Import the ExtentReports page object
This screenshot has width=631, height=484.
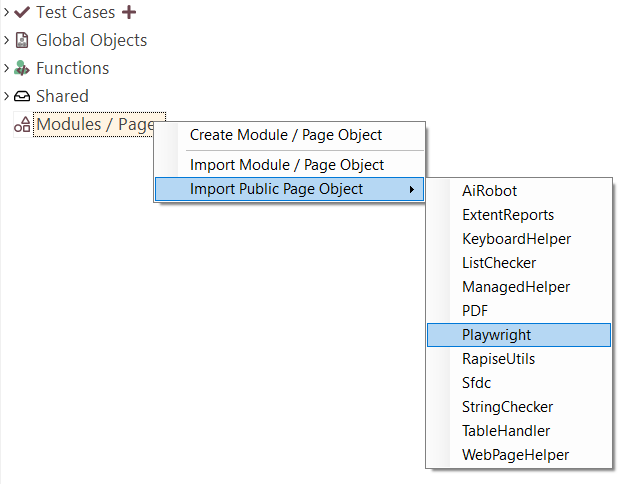[x=507, y=215]
